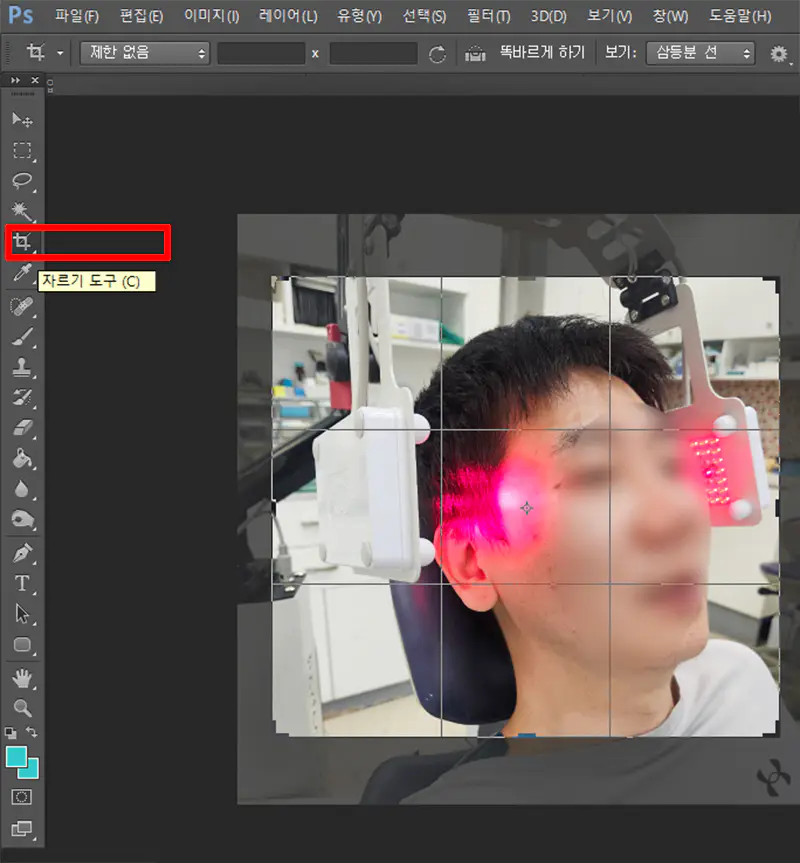This screenshot has height=863, width=800.
Task: Reset default foreground and background colors
Action: coord(10,733)
